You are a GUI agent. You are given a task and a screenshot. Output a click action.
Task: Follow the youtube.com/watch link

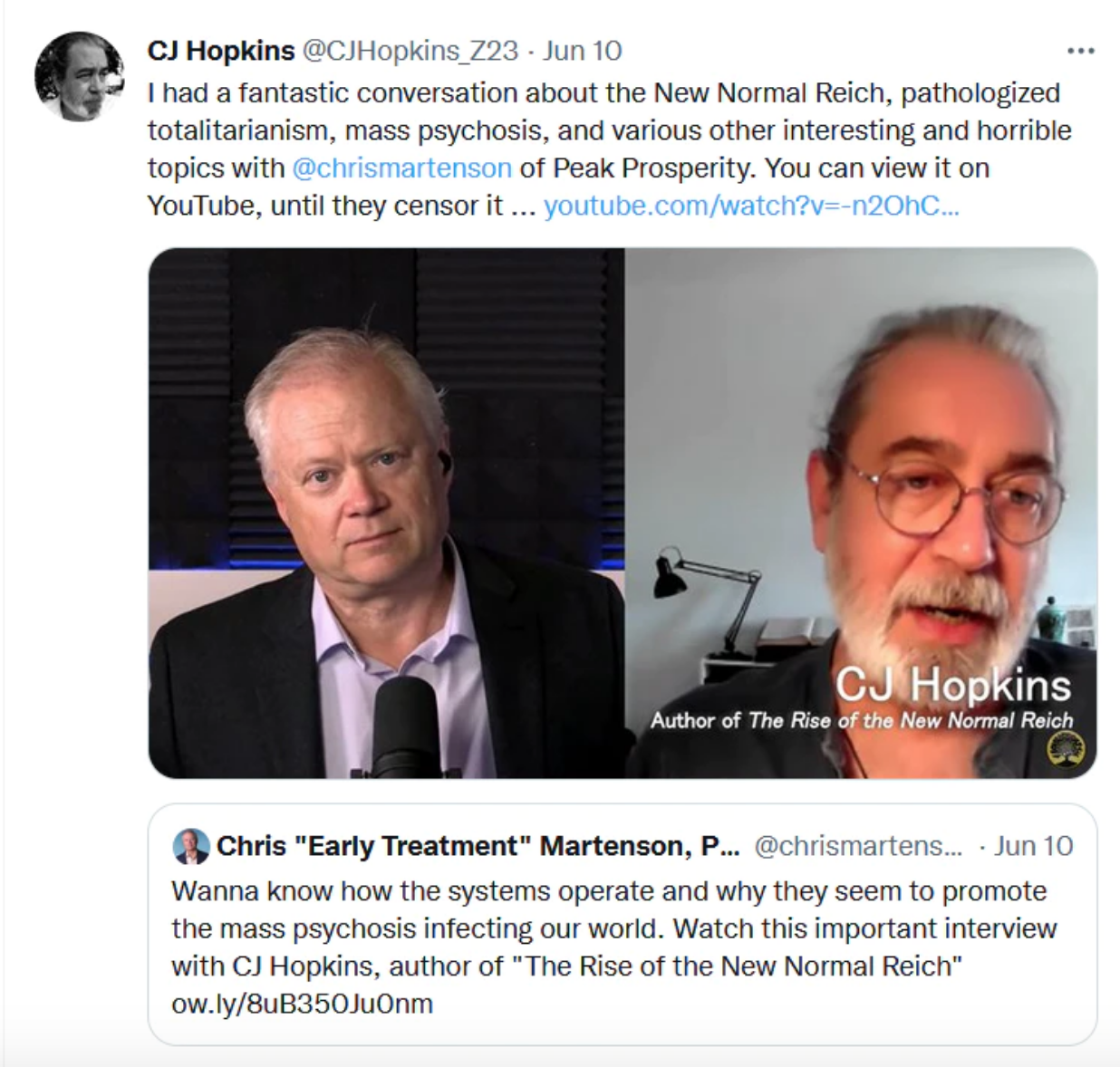point(751,207)
